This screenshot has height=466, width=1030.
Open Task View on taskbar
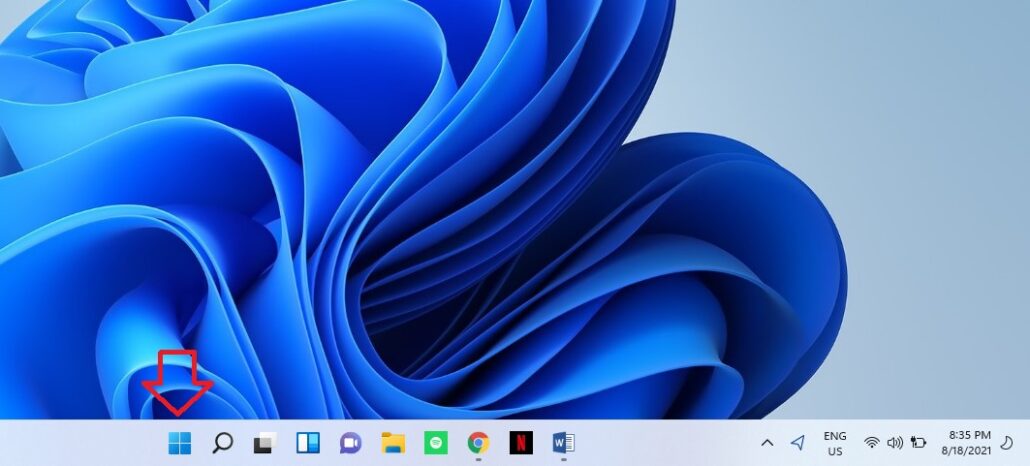coord(265,443)
